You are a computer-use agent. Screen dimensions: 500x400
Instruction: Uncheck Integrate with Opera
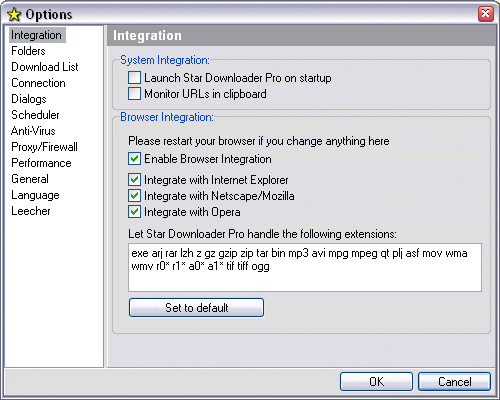134,212
